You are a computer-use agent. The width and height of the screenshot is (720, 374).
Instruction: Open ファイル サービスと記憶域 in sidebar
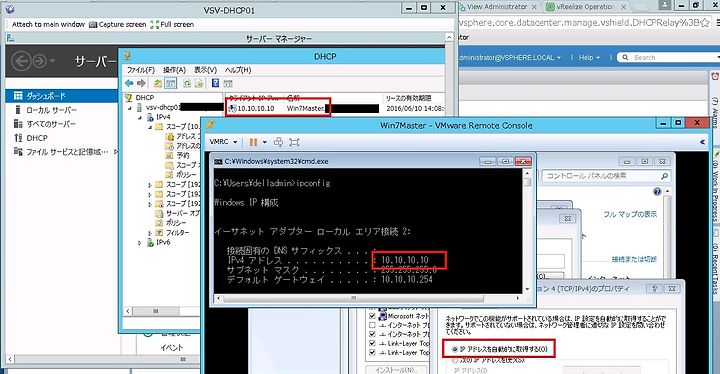pyautogui.click(x=62, y=152)
